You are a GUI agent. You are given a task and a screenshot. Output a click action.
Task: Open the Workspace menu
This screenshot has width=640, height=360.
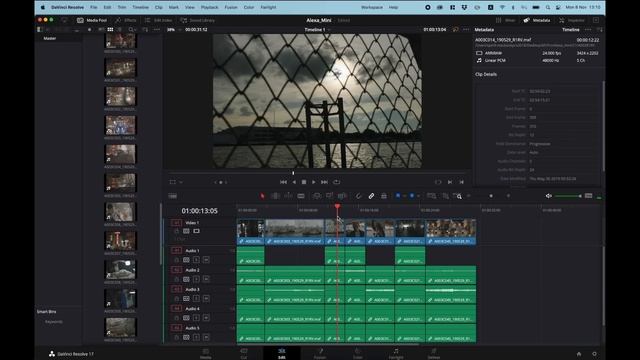tap(372, 7)
